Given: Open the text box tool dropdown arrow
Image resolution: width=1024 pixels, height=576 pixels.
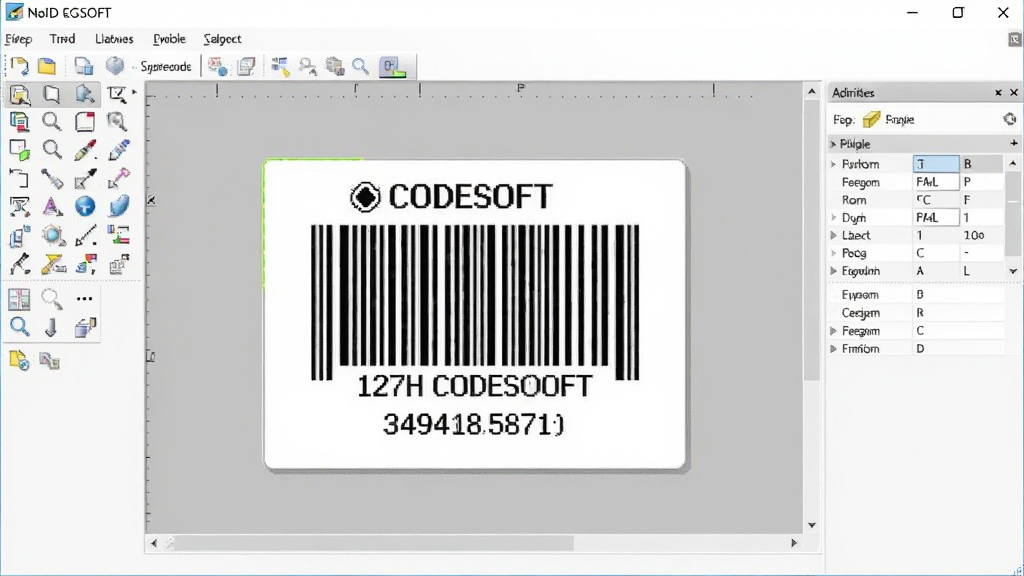Looking at the screenshot, I should 135,92.
